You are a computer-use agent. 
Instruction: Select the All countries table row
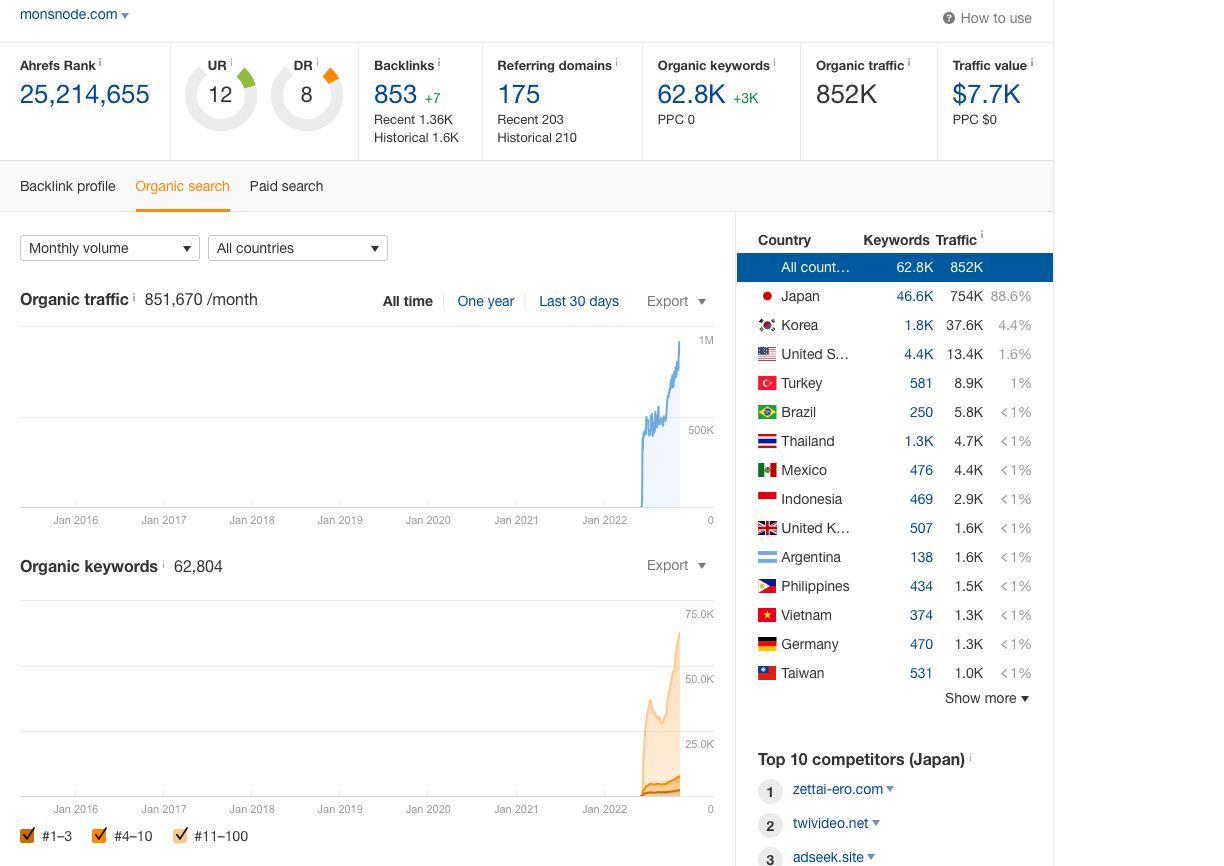click(x=895, y=267)
